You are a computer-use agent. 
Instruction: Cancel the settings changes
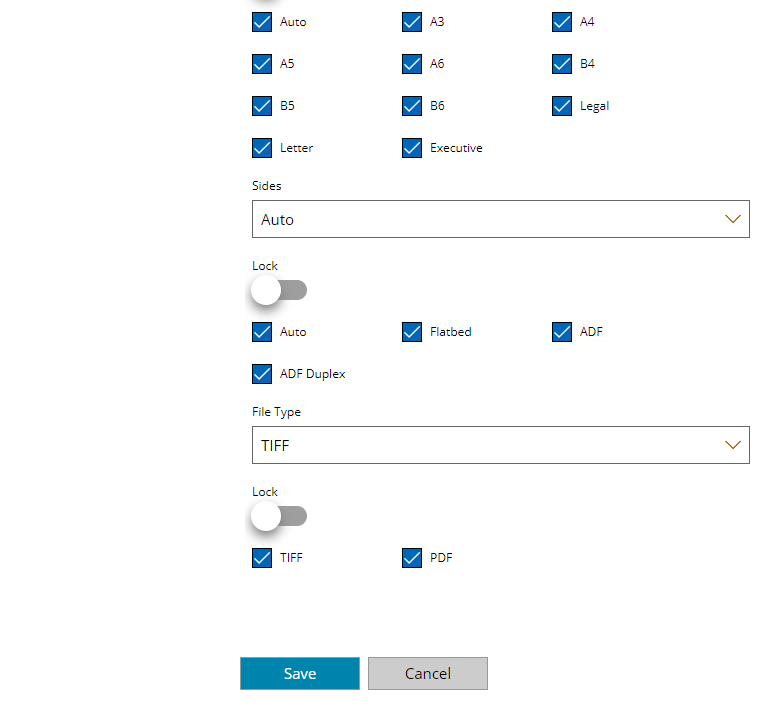[x=428, y=673]
